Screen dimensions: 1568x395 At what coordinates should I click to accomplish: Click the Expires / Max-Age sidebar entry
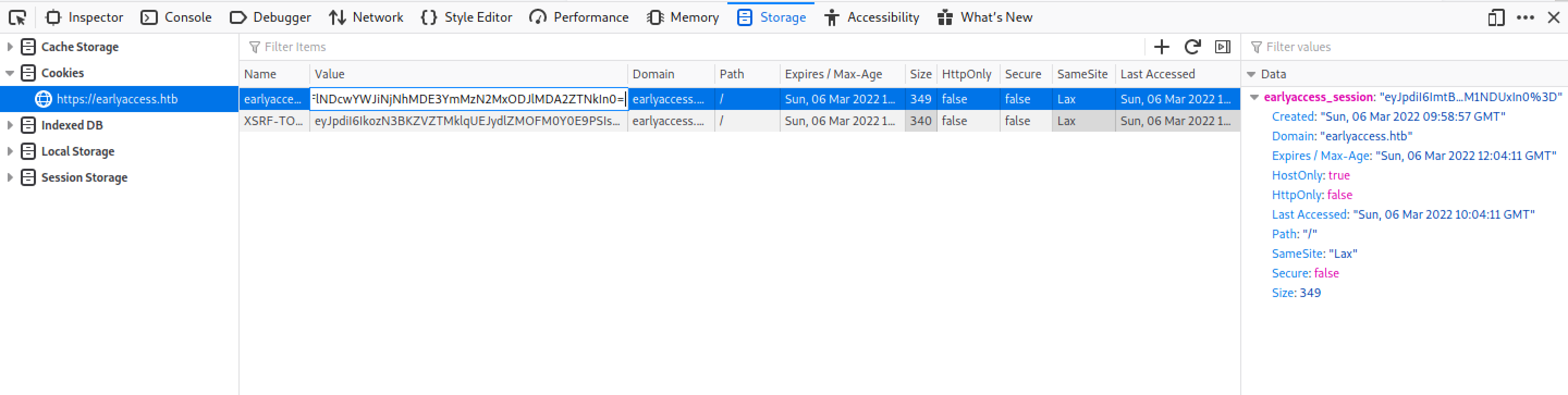point(1414,156)
